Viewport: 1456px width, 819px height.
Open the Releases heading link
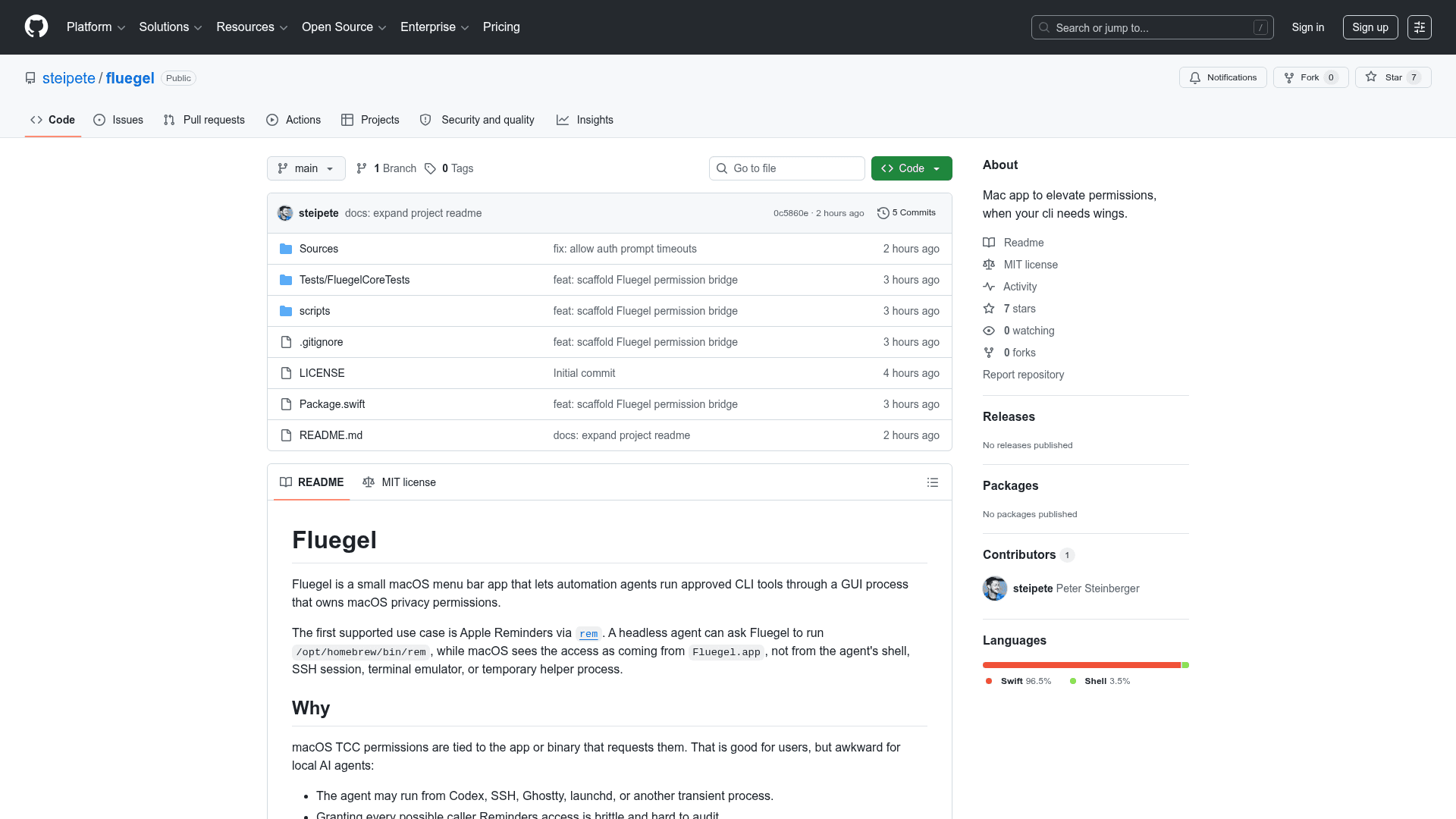(1009, 417)
